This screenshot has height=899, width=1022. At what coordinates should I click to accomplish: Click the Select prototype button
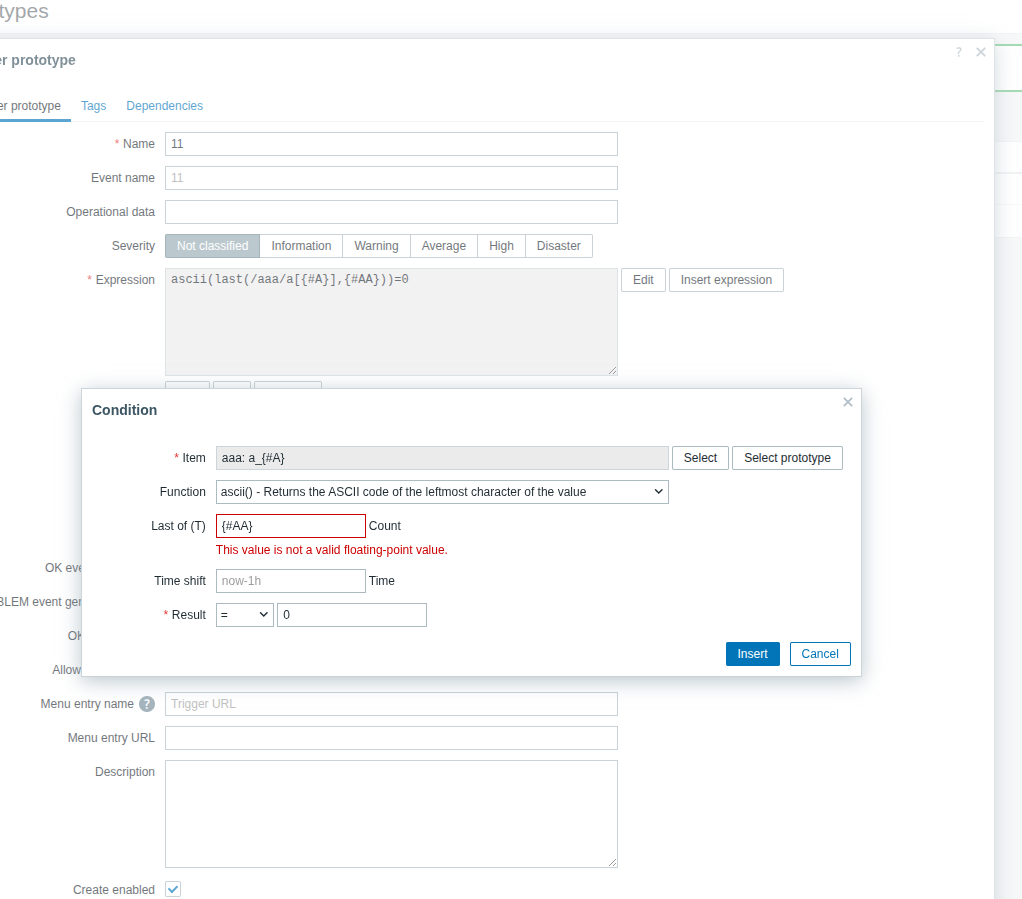[x=787, y=458]
